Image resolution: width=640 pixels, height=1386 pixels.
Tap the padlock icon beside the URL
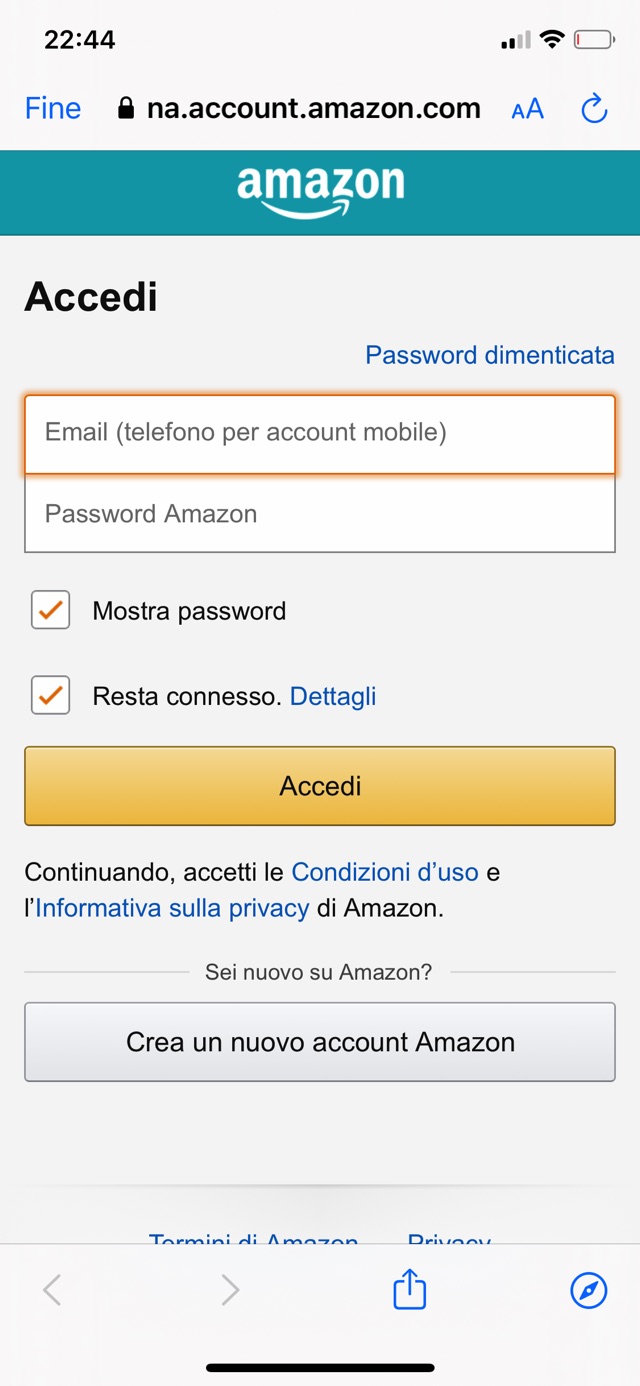click(x=126, y=108)
